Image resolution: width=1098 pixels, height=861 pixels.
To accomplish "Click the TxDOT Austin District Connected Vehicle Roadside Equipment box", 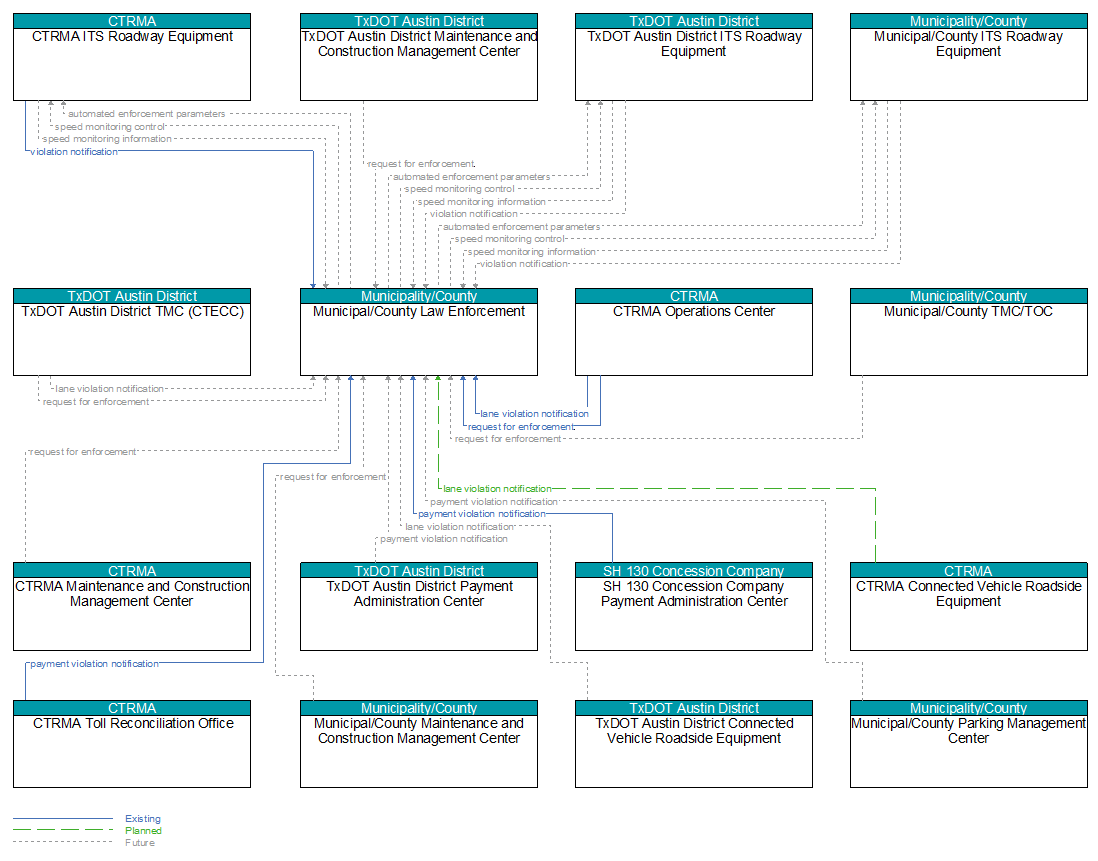I will click(x=694, y=744).
